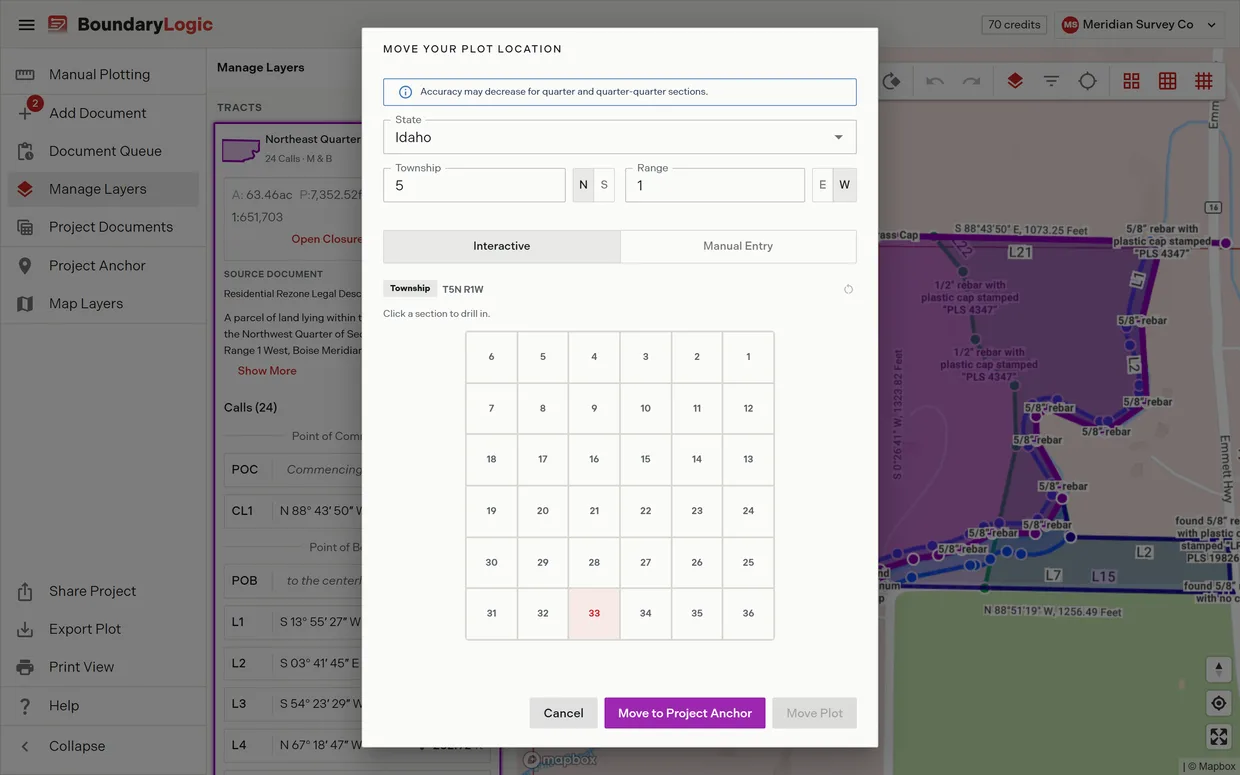Select section 33 in township grid
Screen dimensions: 1240x775
(x=594, y=614)
